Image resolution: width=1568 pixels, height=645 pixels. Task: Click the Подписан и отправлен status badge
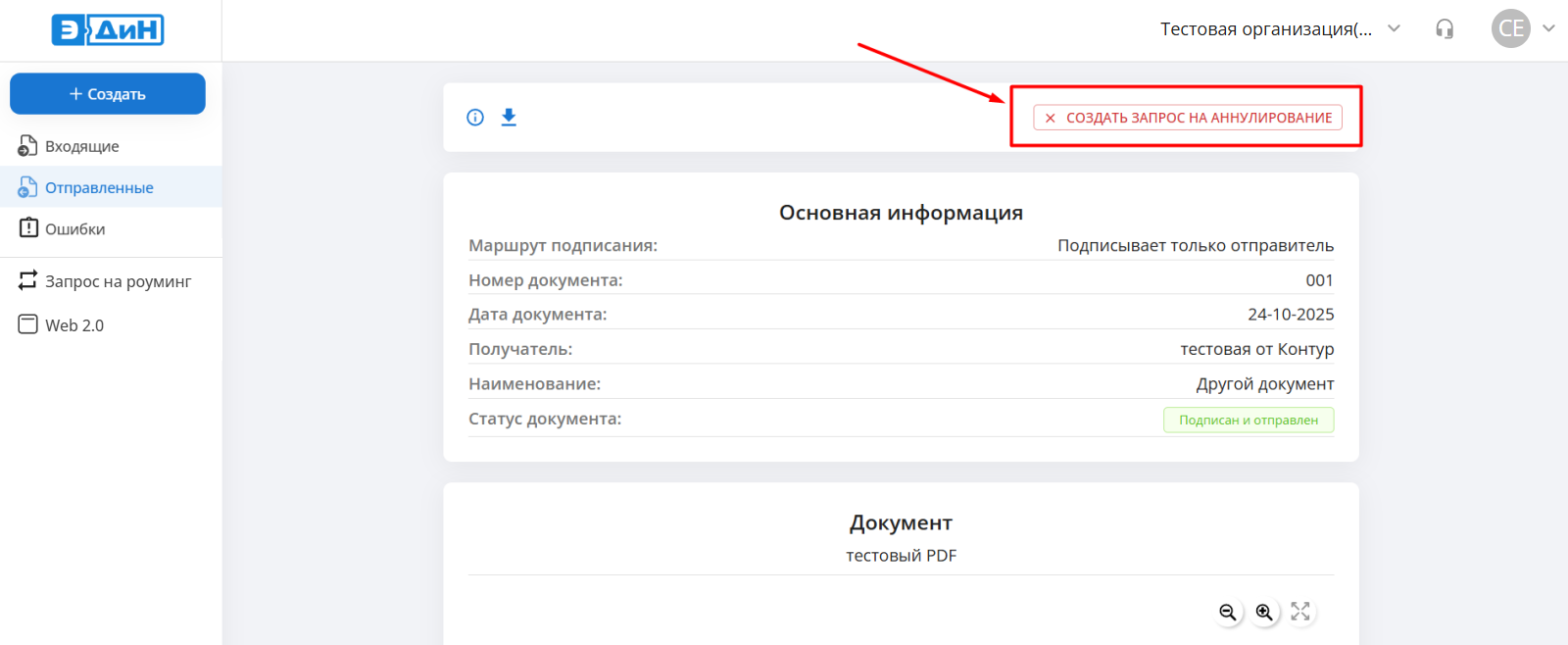coord(1248,420)
